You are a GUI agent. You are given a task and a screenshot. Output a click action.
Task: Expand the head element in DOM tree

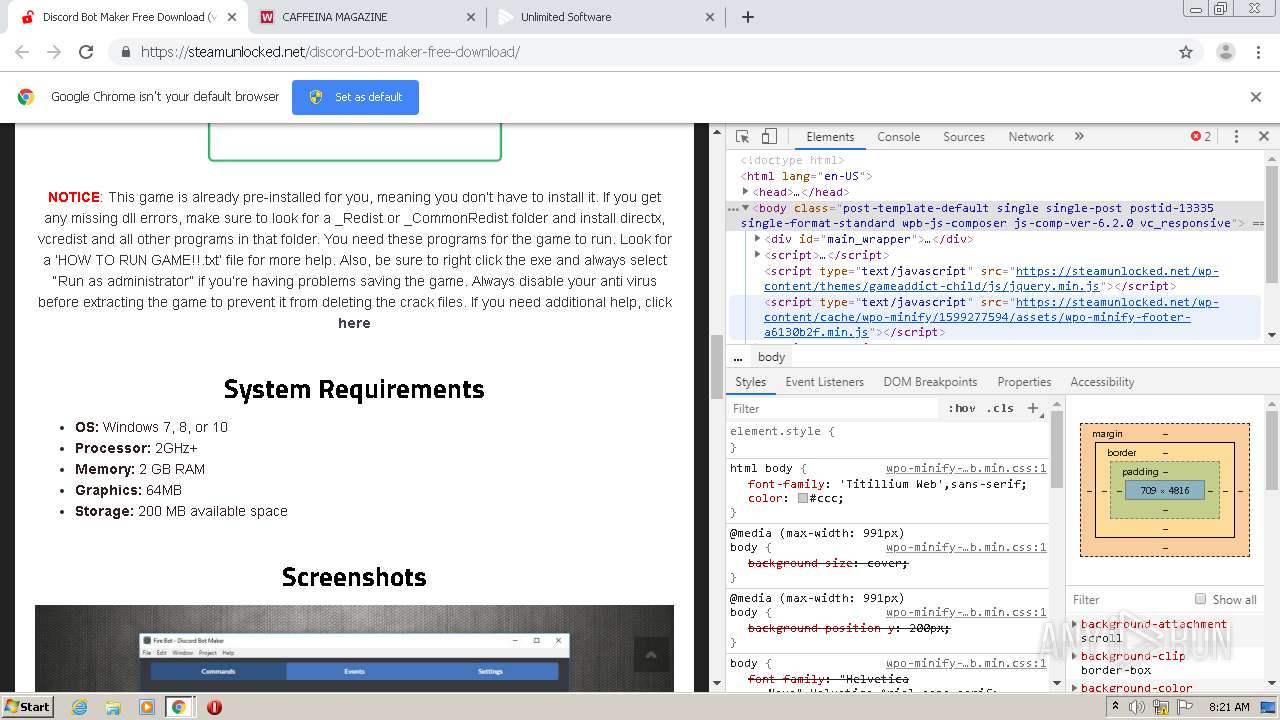point(745,191)
